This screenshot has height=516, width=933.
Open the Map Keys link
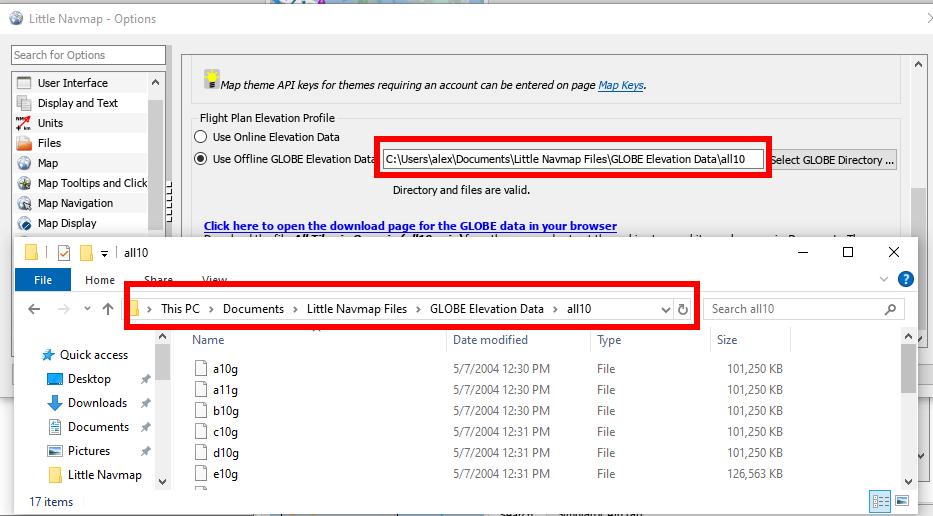tap(621, 85)
